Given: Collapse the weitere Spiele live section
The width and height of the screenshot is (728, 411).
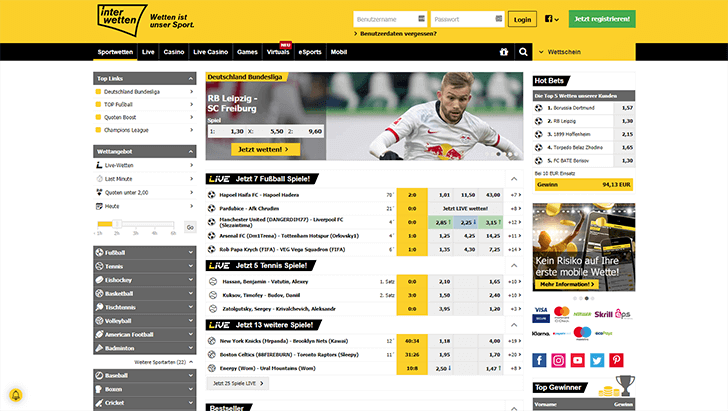Looking at the screenshot, I should click(514, 325).
